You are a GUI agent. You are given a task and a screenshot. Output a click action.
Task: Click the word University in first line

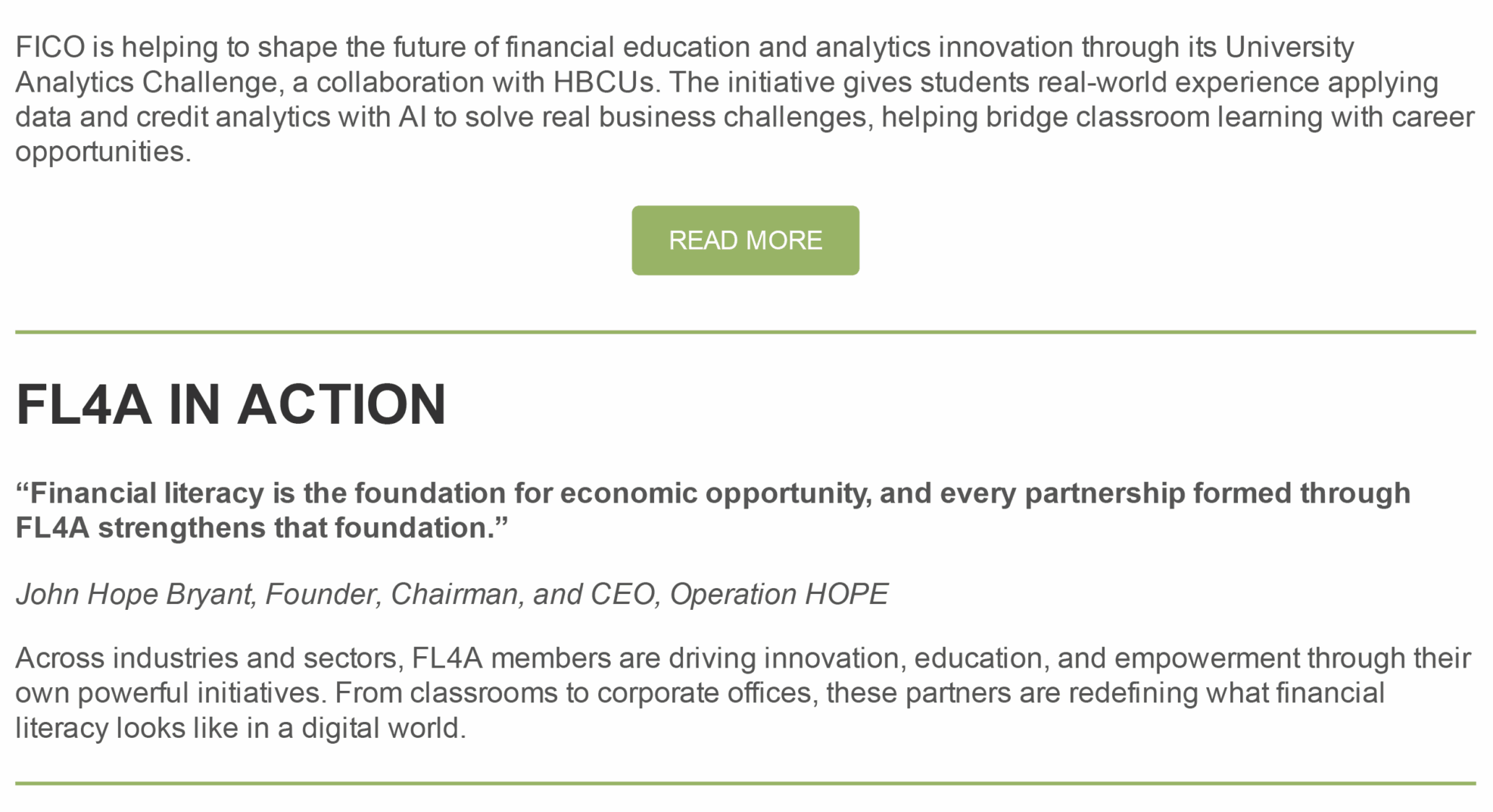pyautogui.click(x=1289, y=48)
